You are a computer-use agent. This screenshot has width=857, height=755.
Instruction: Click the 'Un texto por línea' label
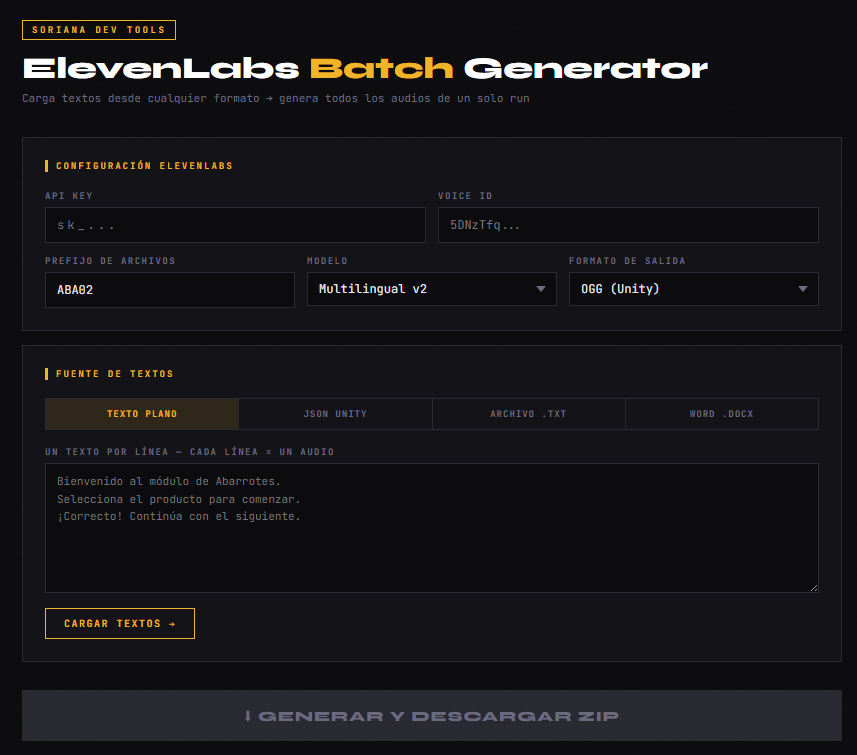pos(190,452)
